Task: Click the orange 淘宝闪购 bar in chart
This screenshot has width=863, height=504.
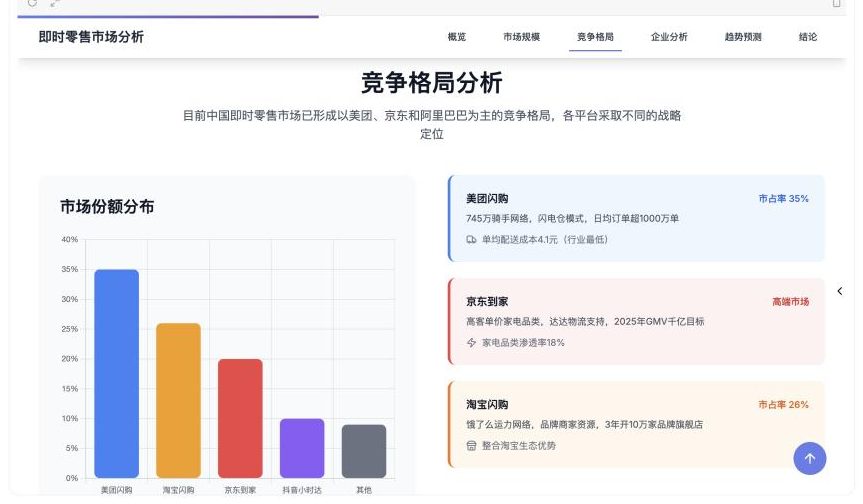Action: click(x=178, y=400)
